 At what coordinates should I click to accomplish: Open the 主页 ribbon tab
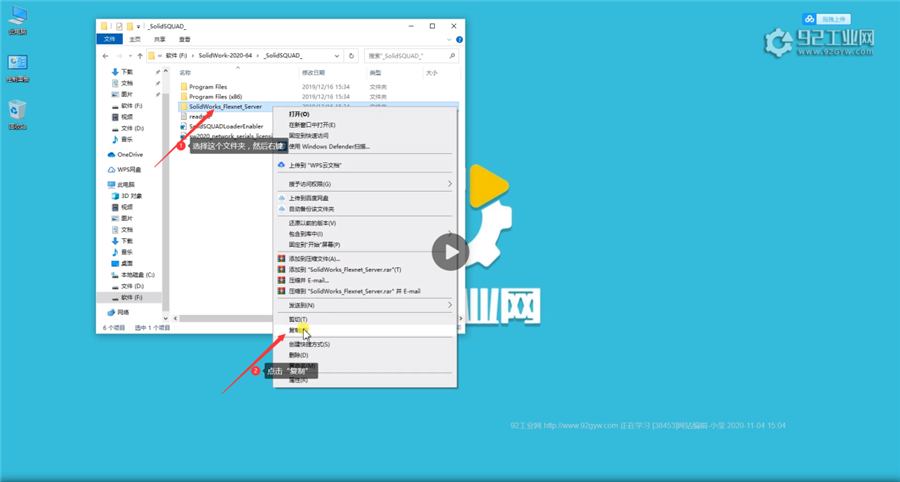click(x=135, y=40)
